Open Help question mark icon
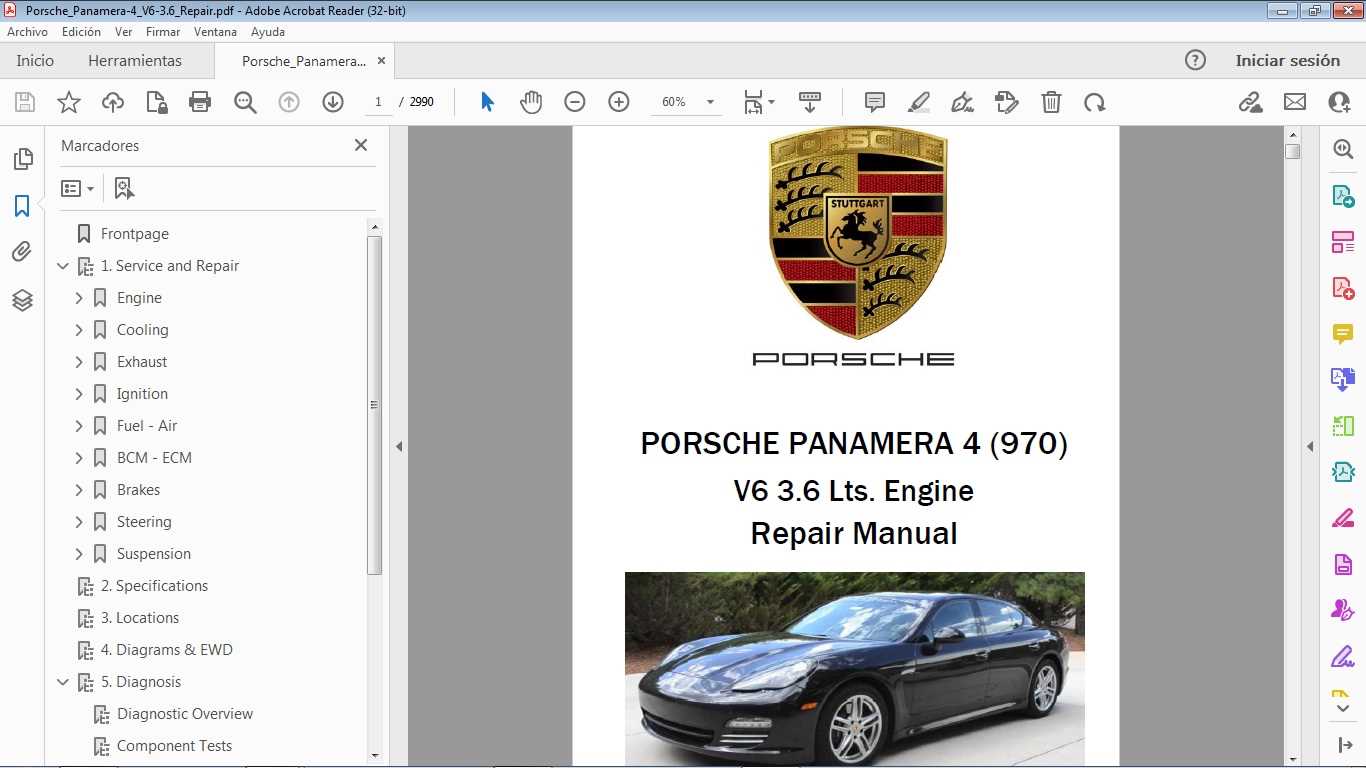Screen dimensions: 1366x768 pos(1195,60)
